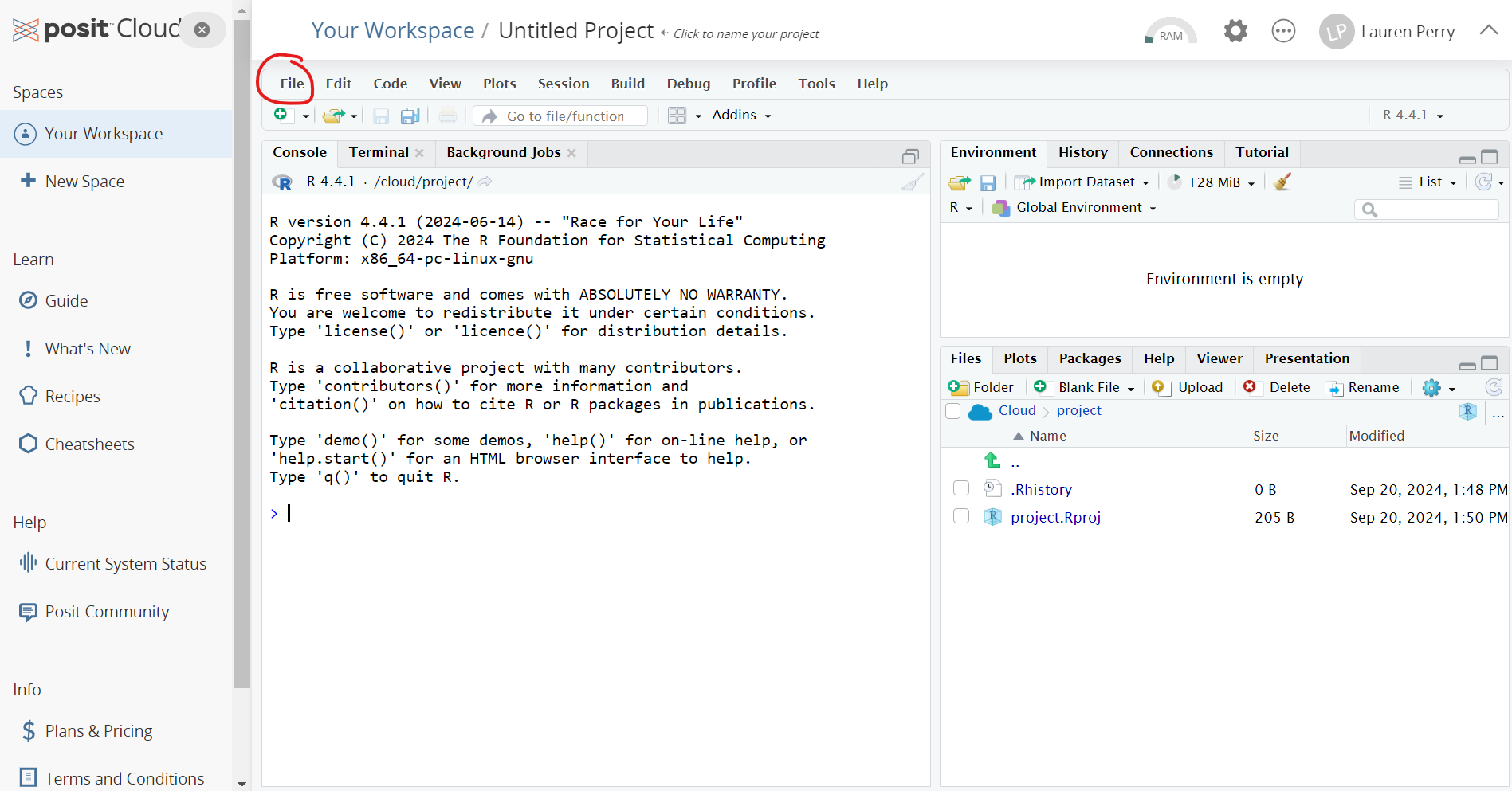1512x791 pixels.
Task: Clear environment objects with the broom icon
Action: (1282, 182)
